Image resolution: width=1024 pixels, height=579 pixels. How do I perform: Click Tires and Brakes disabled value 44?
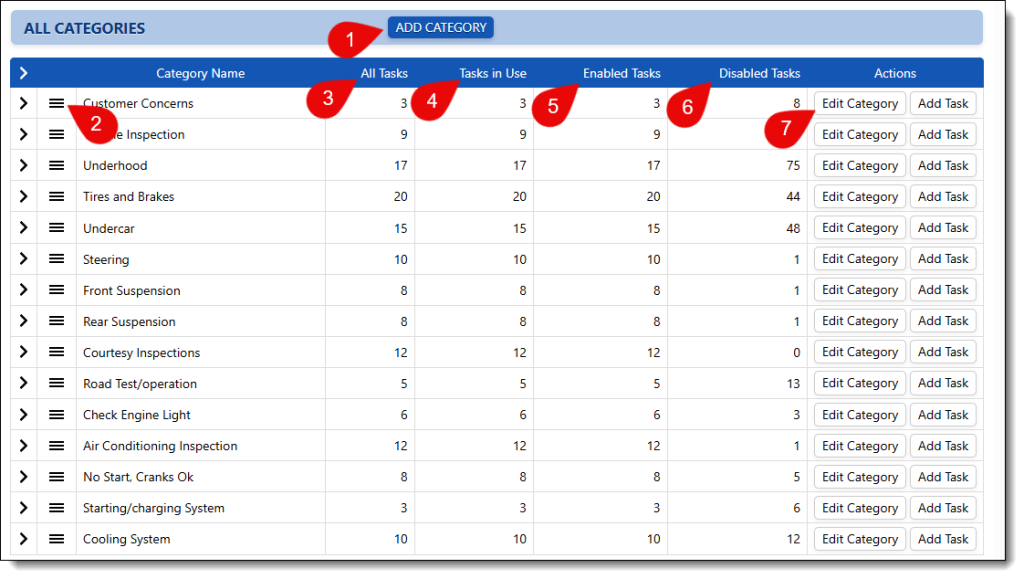[793, 196]
